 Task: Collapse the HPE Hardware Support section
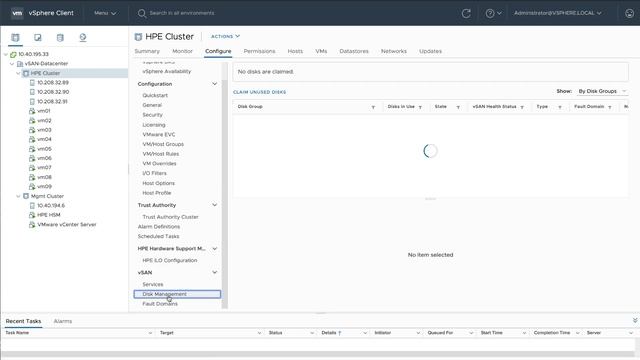pyautogui.click(x=214, y=249)
